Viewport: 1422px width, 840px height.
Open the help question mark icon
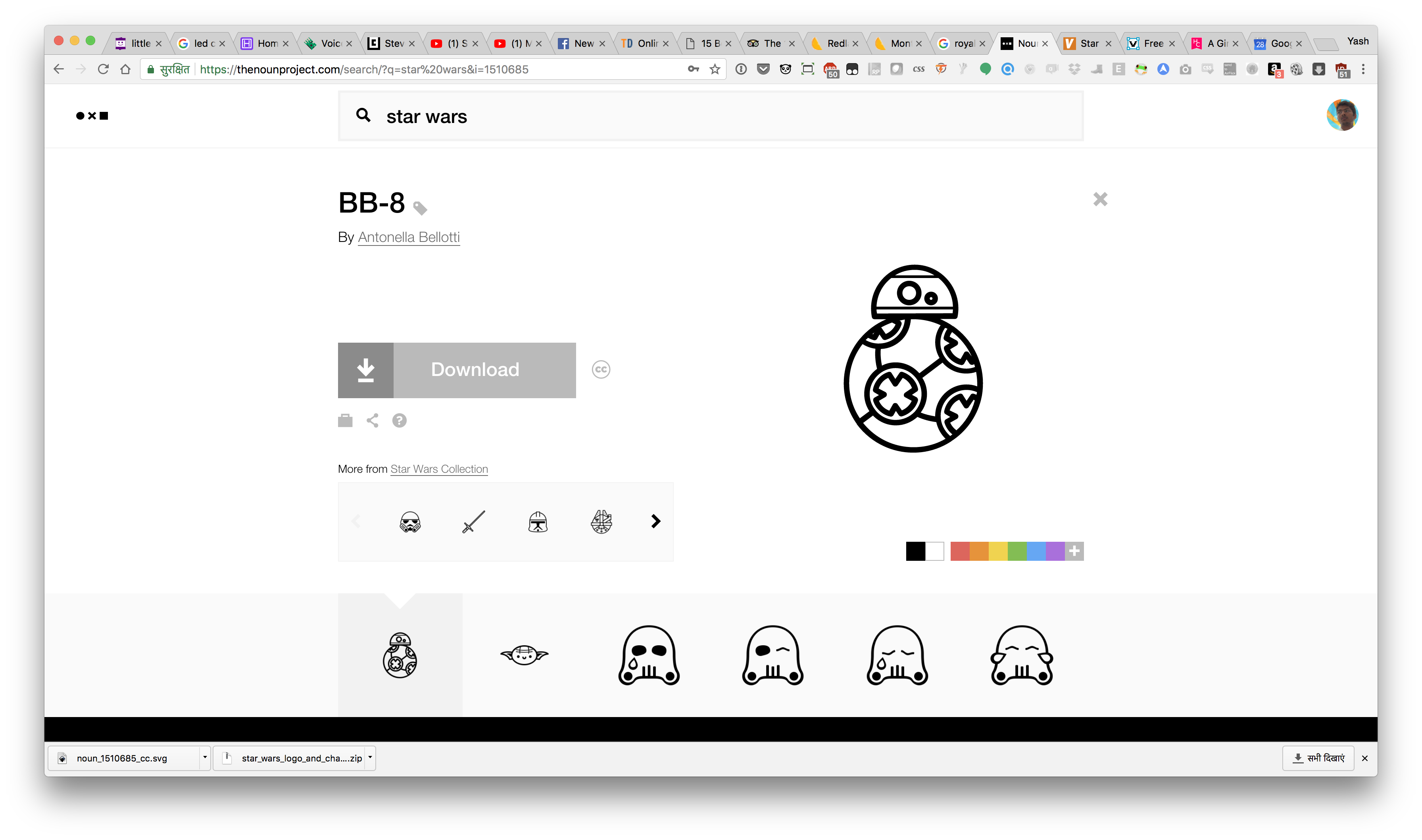tap(399, 420)
